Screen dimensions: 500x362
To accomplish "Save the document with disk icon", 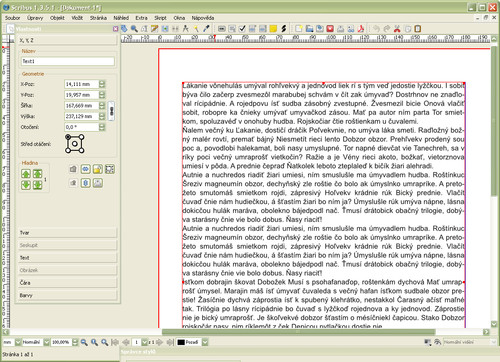I will pos(320,29).
